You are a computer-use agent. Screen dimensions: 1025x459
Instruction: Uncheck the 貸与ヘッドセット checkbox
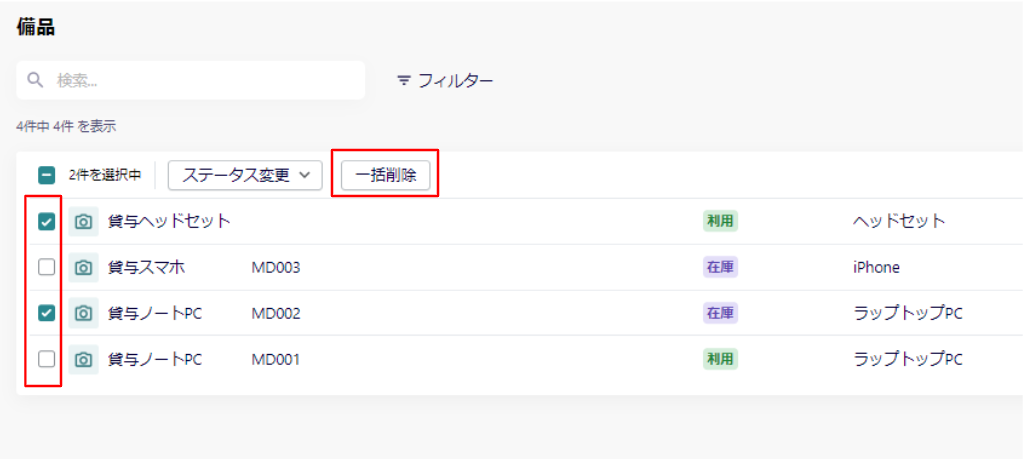[x=46, y=222]
